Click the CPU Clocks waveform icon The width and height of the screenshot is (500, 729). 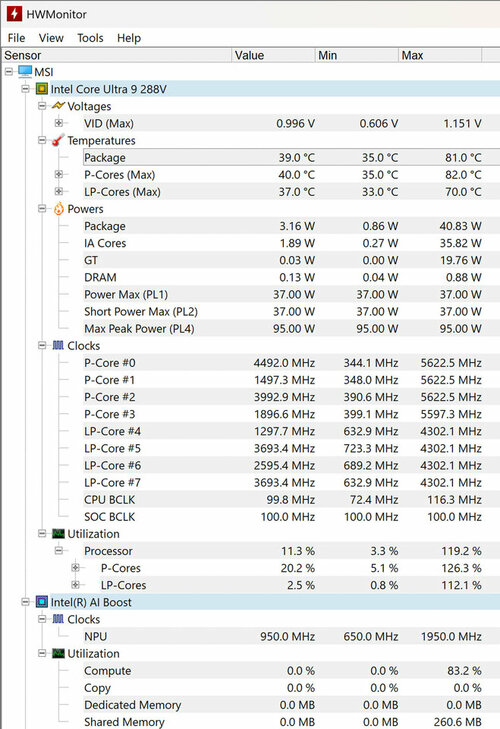click(58, 345)
